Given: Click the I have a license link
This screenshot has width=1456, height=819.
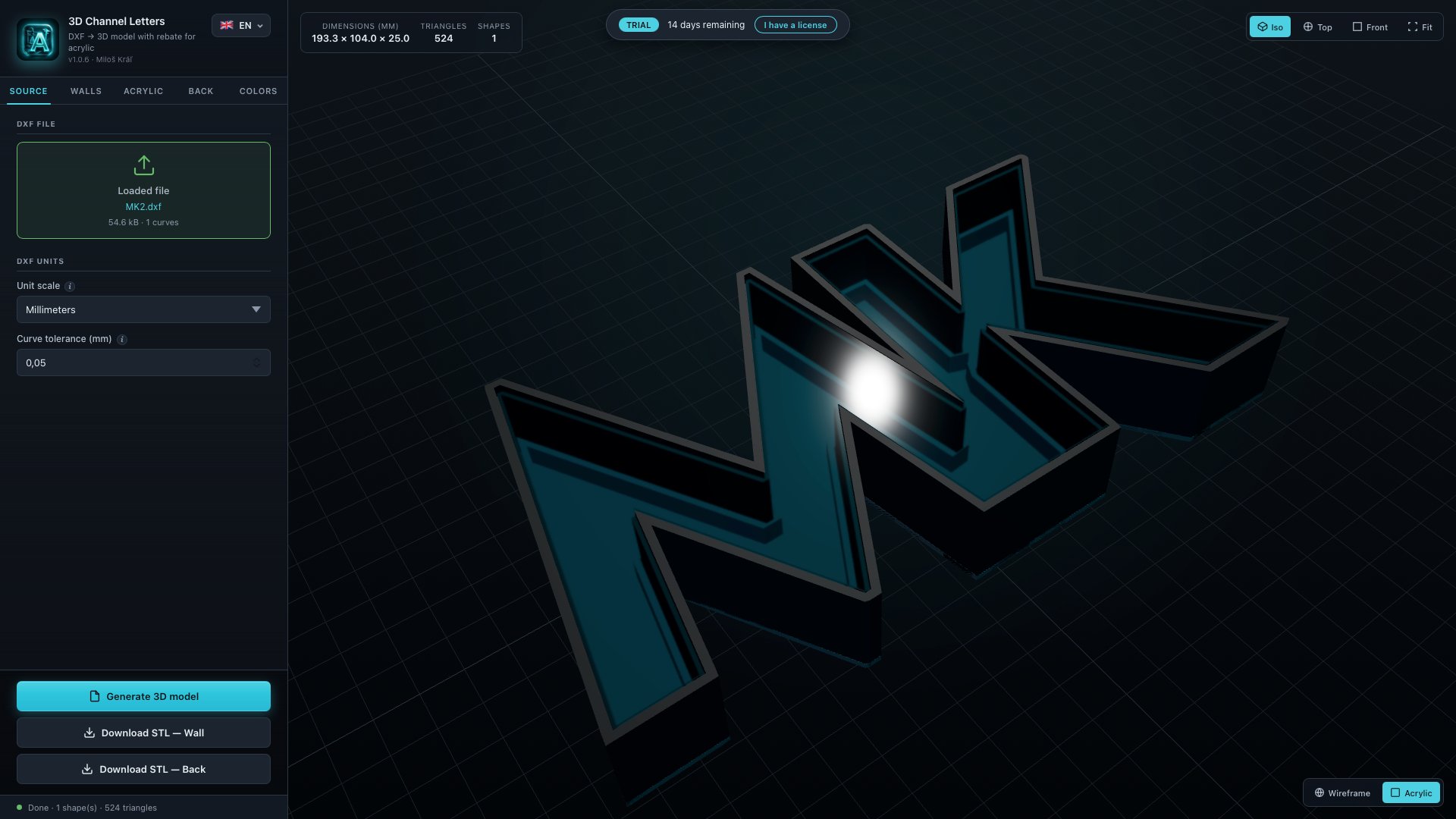Looking at the screenshot, I should [x=795, y=25].
